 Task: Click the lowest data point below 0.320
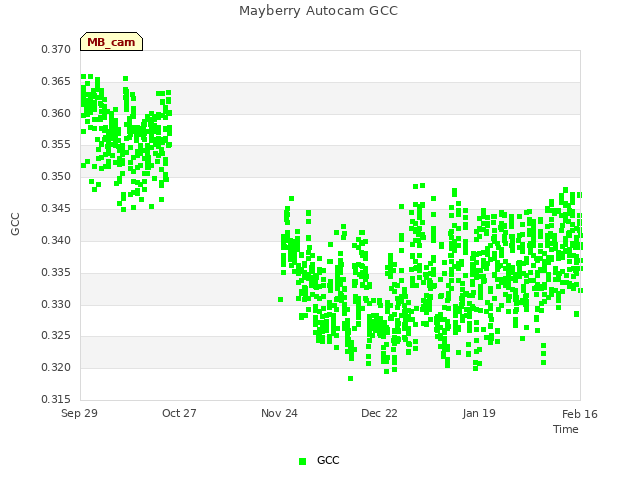pyautogui.click(x=350, y=378)
